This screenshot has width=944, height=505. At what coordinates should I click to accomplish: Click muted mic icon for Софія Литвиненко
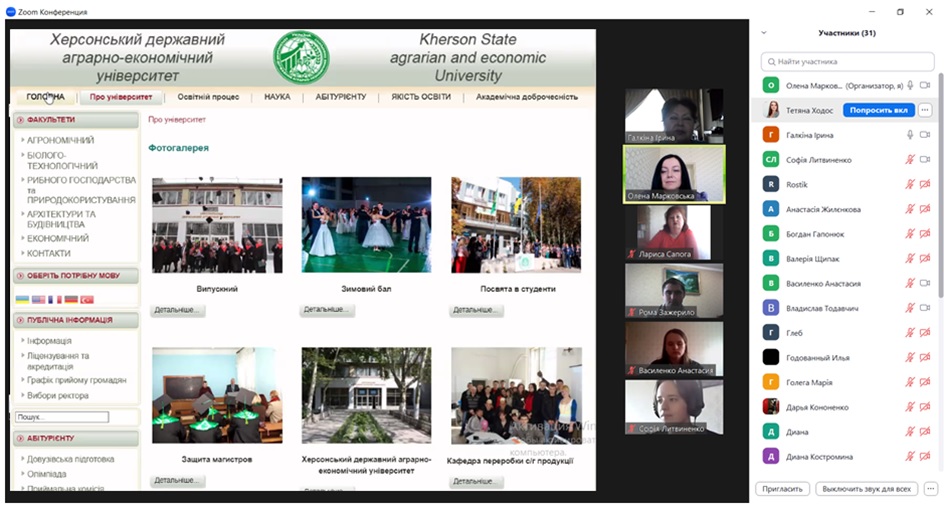coord(910,160)
